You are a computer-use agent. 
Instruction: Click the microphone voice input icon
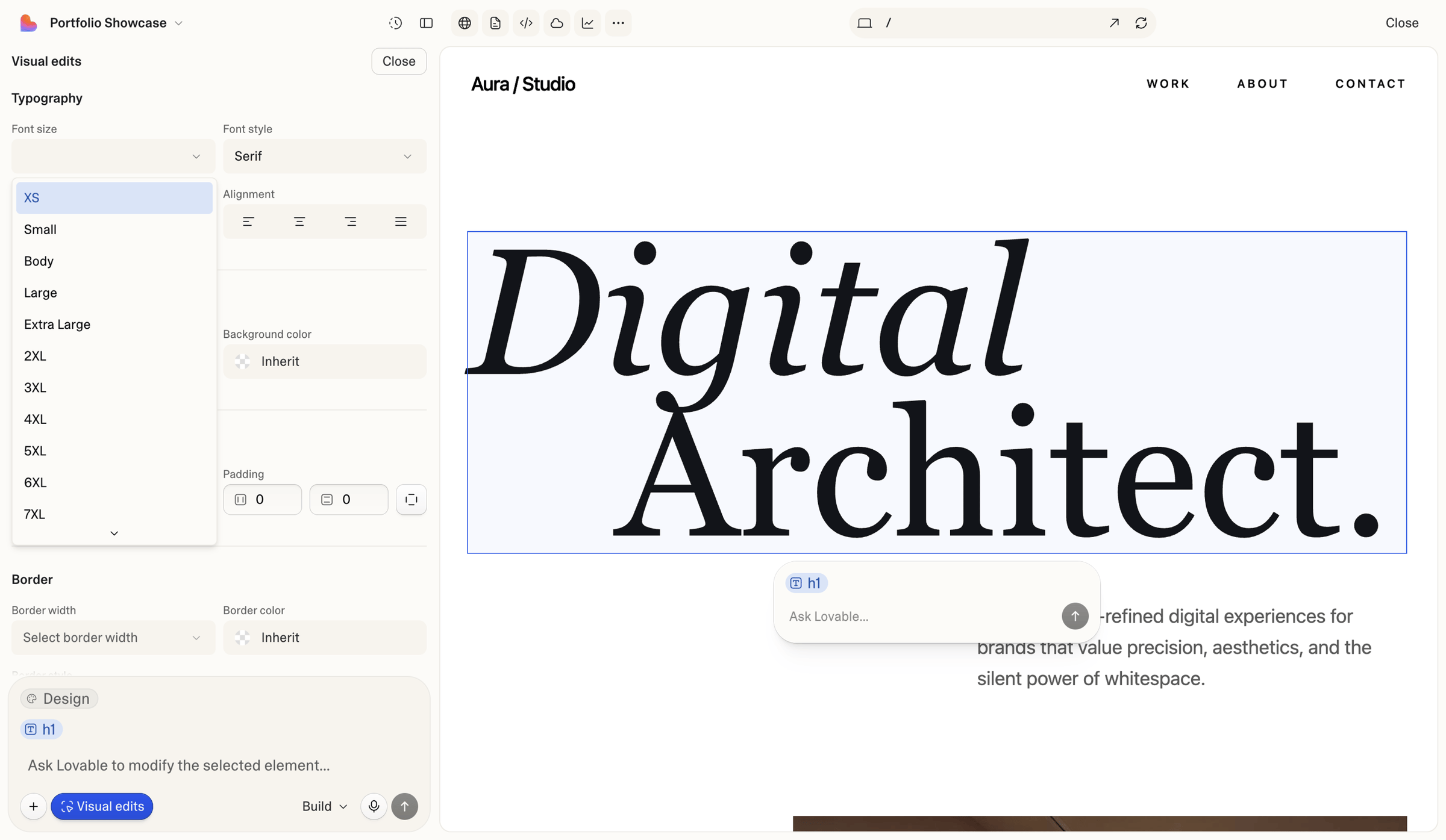tap(374, 806)
